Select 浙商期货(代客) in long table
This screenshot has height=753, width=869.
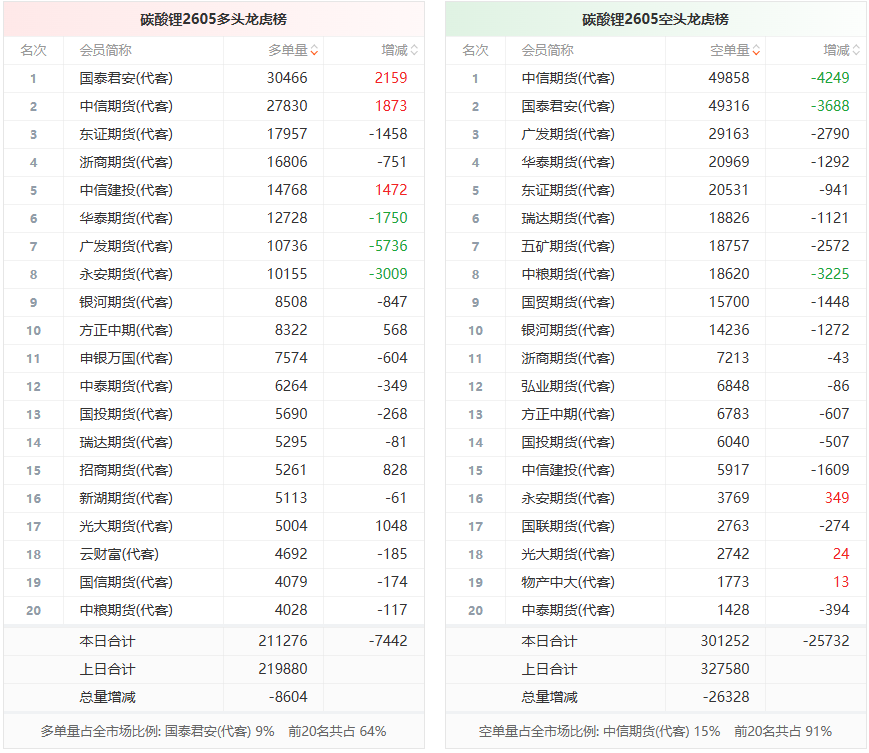(x=126, y=162)
